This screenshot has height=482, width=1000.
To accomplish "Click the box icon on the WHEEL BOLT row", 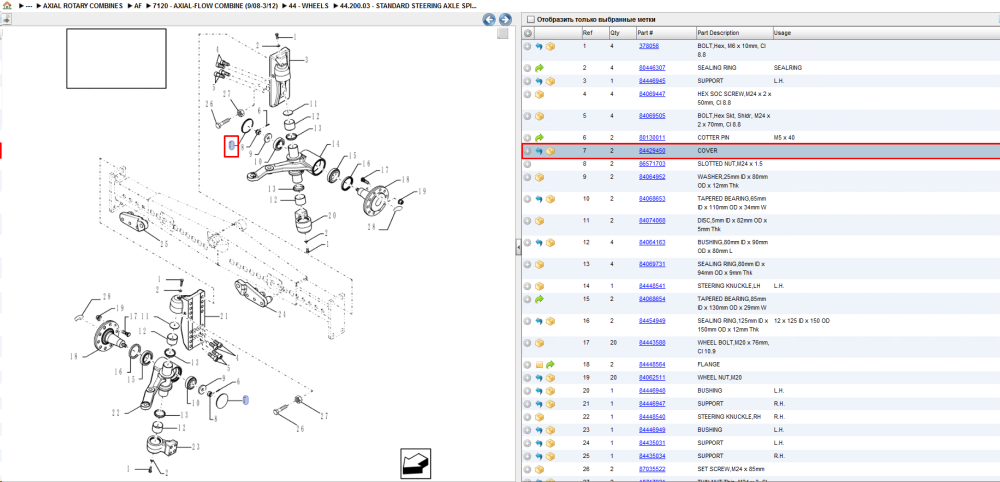I will coord(539,343).
